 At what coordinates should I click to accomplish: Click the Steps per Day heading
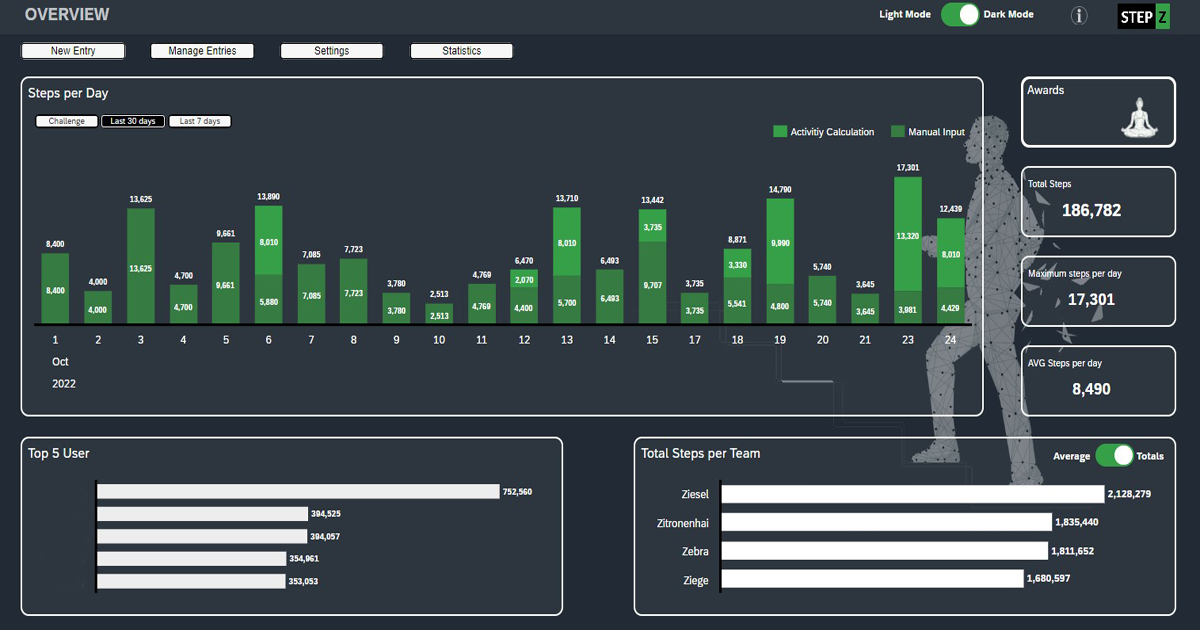click(x=68, y=93)
